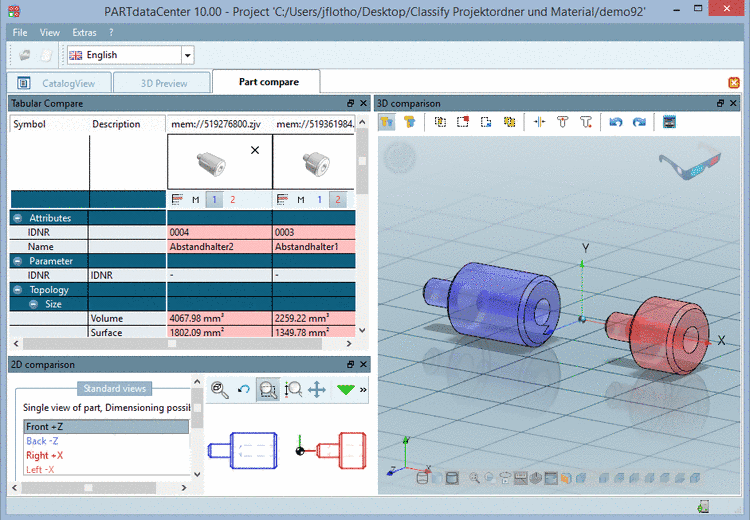The width and height of the screenshot is (750, 520).
Task: Click the undo arrow in 3D comparison toolbar
Action: 616,122
